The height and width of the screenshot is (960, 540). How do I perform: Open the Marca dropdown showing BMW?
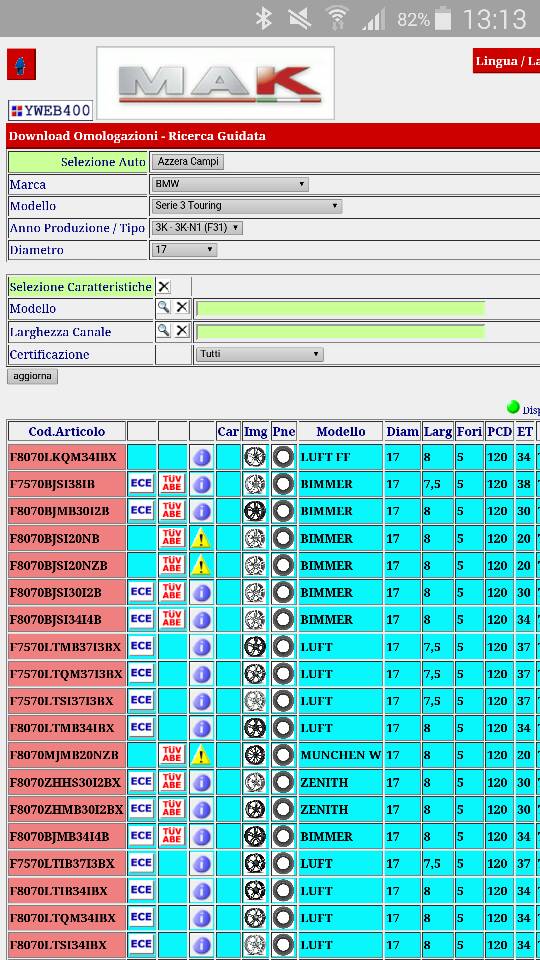230,184
